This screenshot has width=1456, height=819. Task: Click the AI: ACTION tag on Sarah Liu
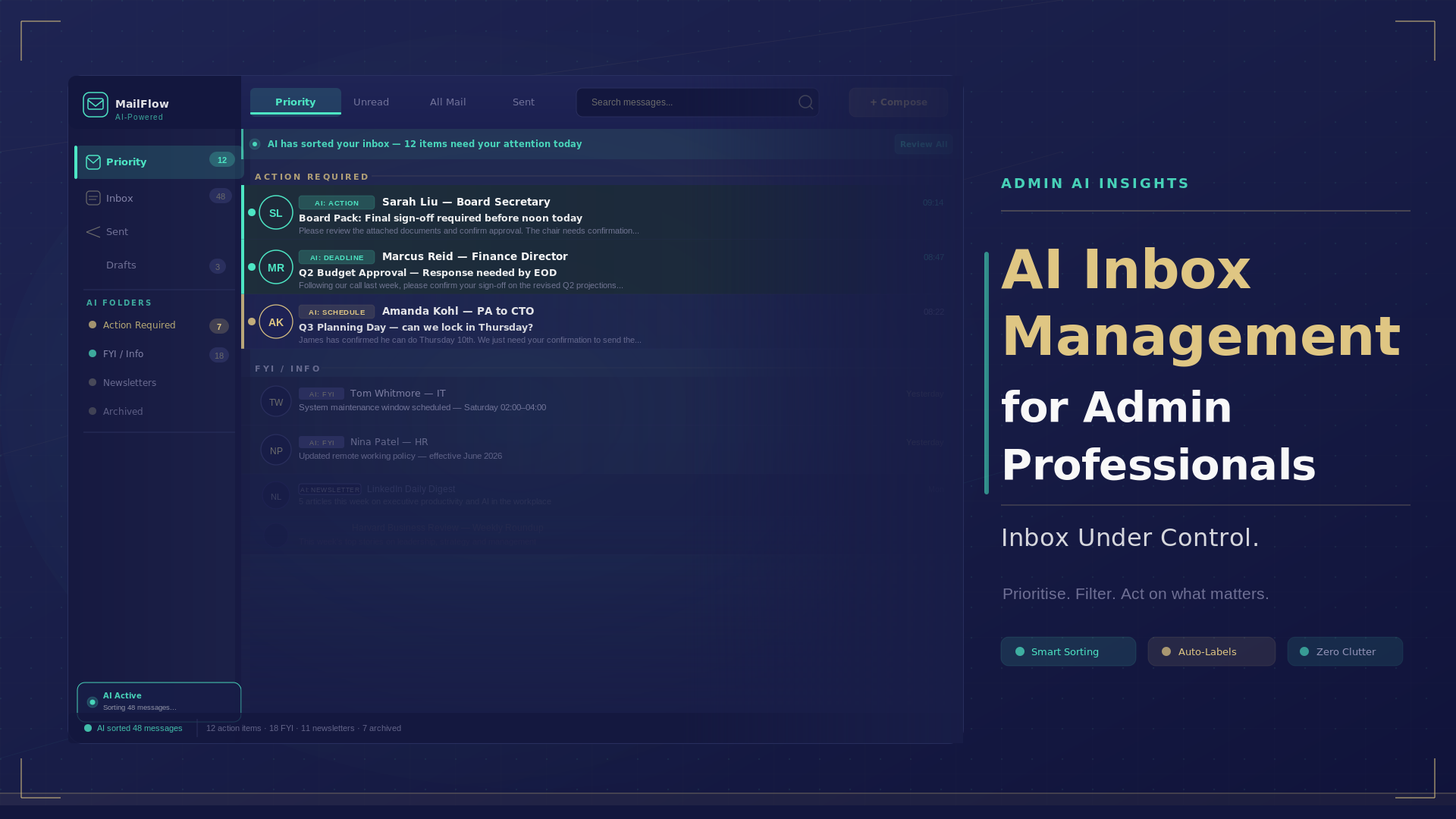coord(337,202)
